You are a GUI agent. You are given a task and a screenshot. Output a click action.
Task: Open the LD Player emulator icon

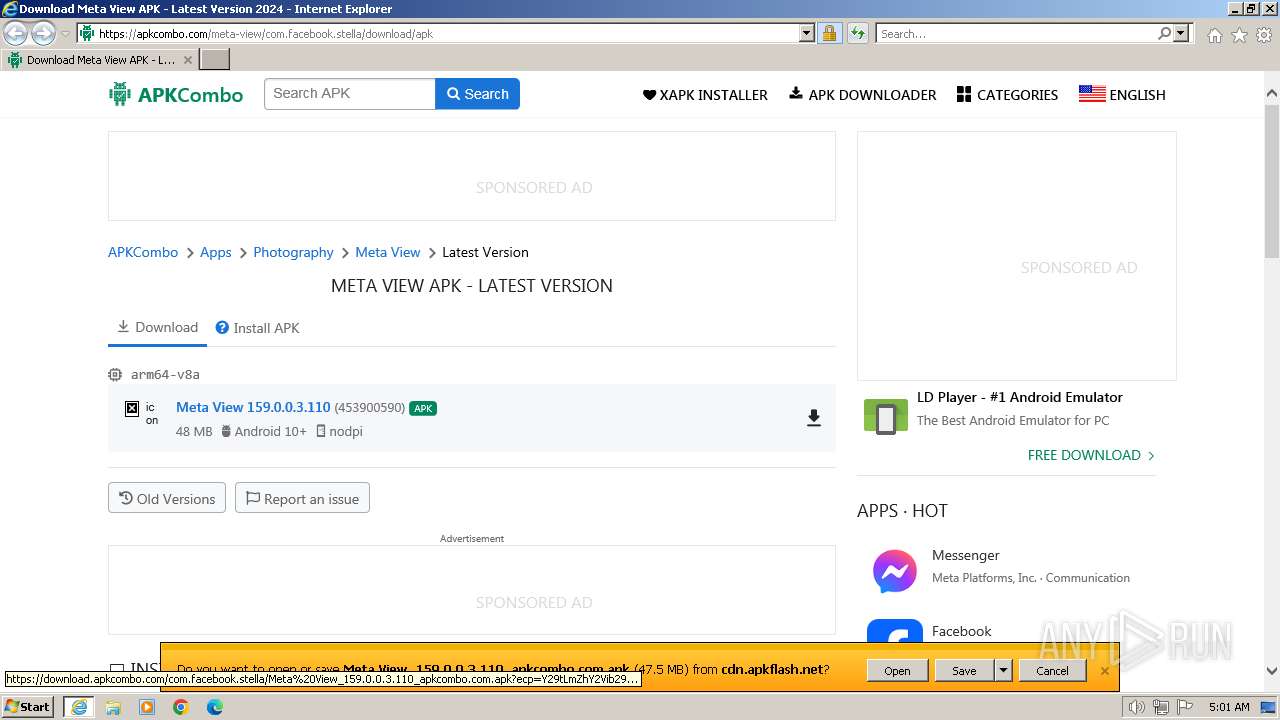pyautogui.click(x=886, y=418)
